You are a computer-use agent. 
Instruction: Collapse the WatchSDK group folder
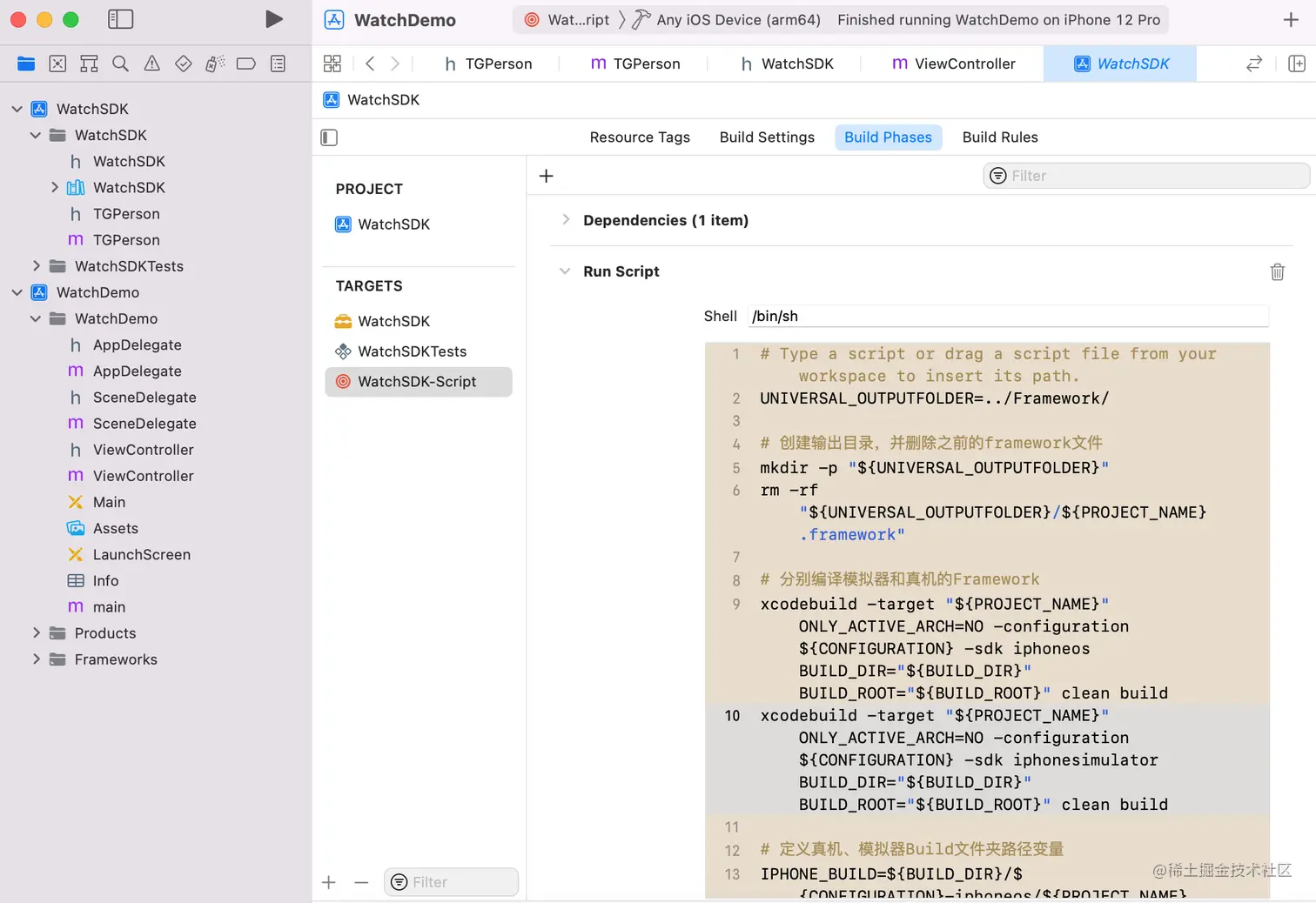coord(36,135)
